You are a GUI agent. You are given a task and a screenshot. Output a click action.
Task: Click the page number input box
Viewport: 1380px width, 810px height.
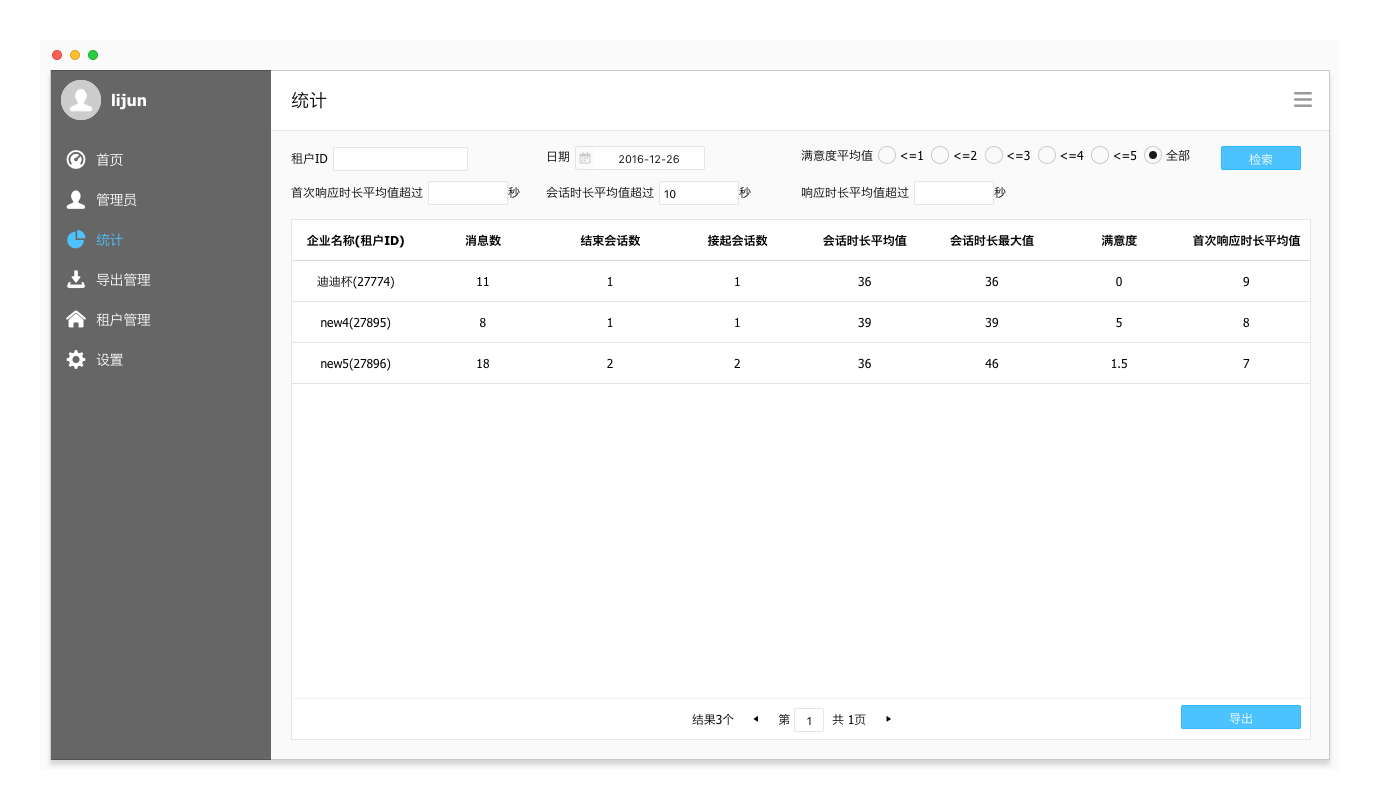point(809,720)
